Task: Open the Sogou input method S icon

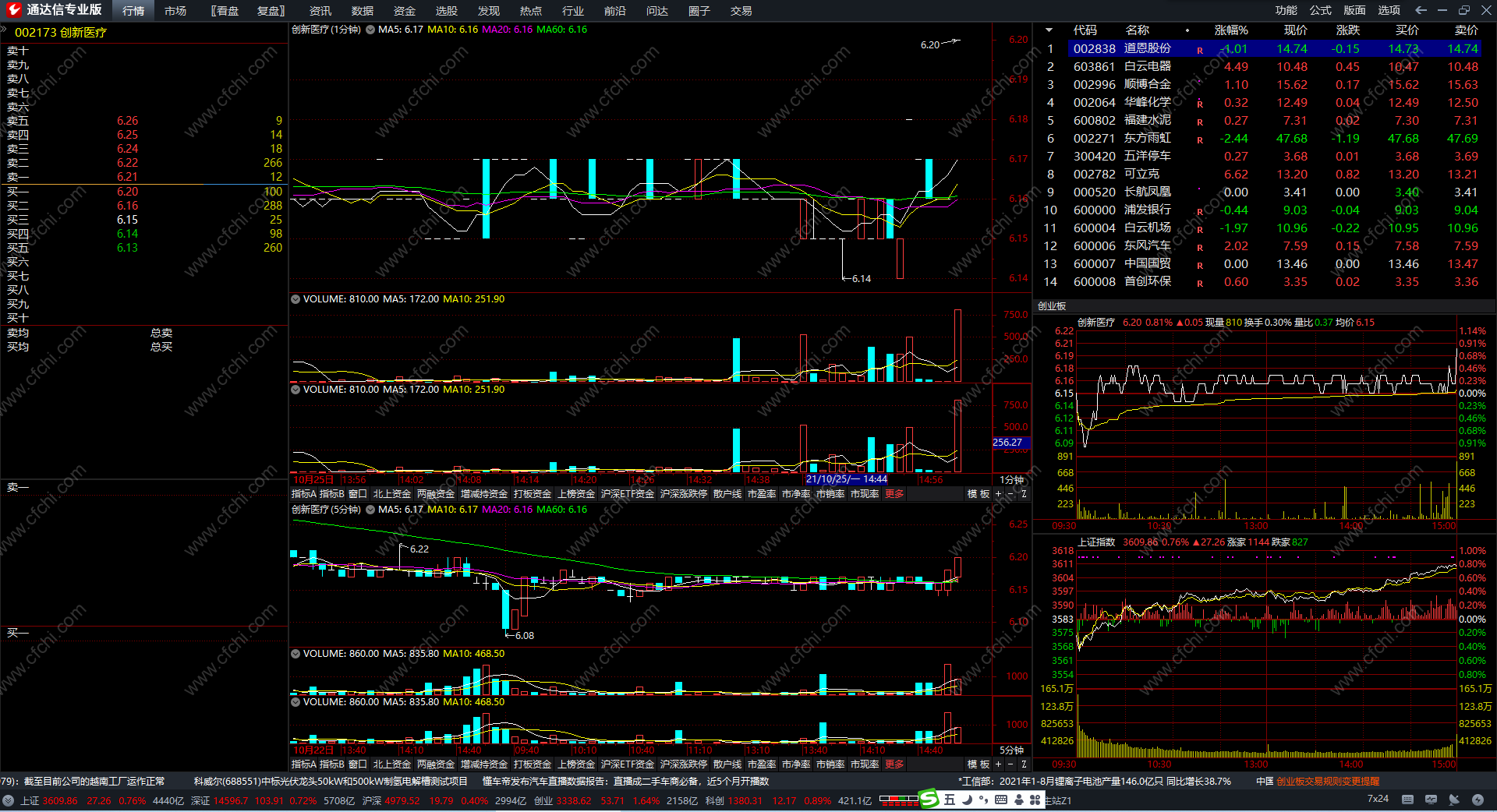Action: pyautogui.click(x=929, y=800)
